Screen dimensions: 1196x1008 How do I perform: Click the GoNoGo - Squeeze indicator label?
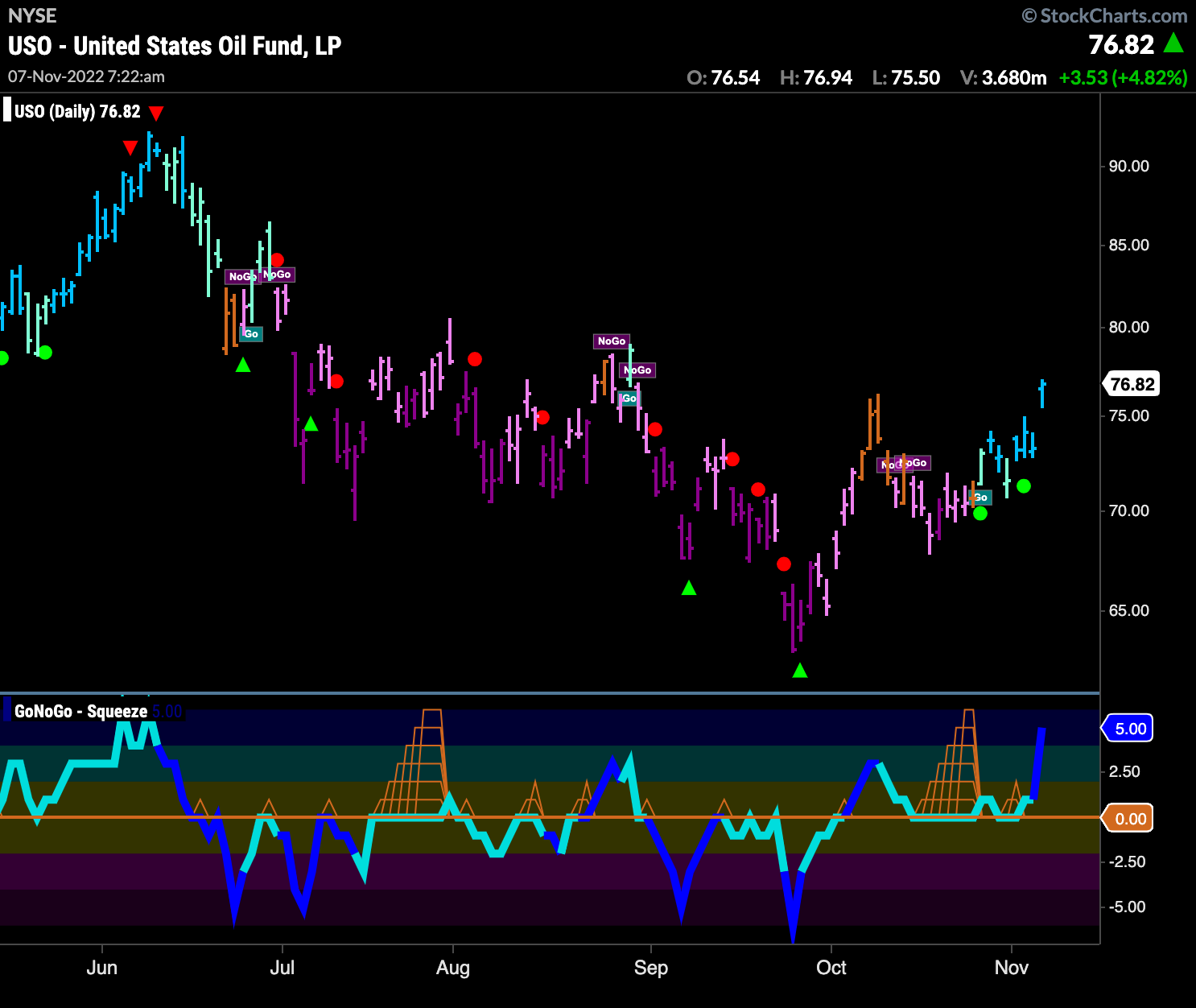pyautogui.click(x=80, y=712)
